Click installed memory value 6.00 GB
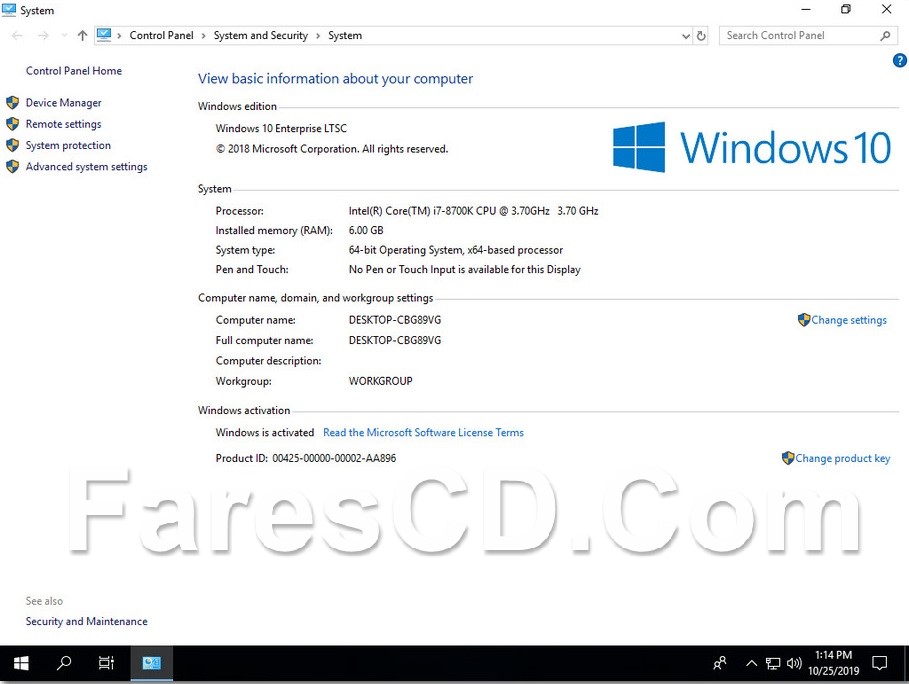 (x=366, y=230)
